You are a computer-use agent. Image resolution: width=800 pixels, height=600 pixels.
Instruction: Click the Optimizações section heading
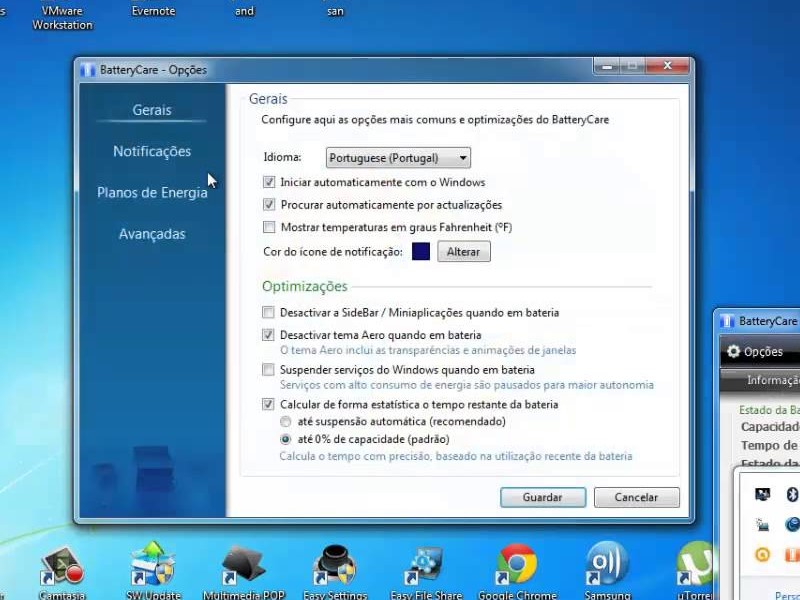click(x=305, y=286)
